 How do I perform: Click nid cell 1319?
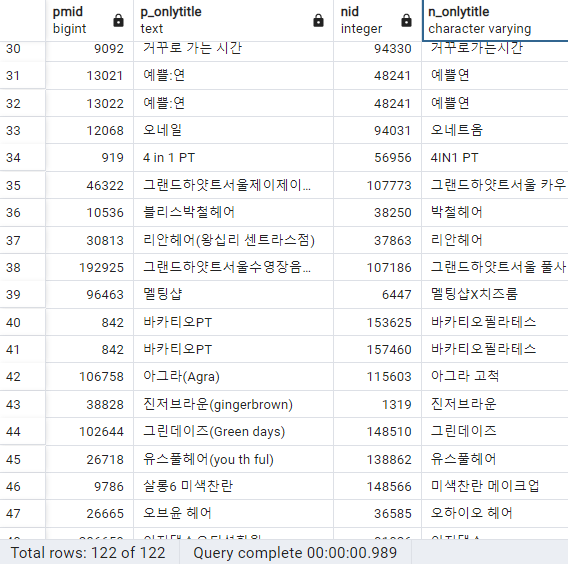pyautogui.click(x=377, y=404)
